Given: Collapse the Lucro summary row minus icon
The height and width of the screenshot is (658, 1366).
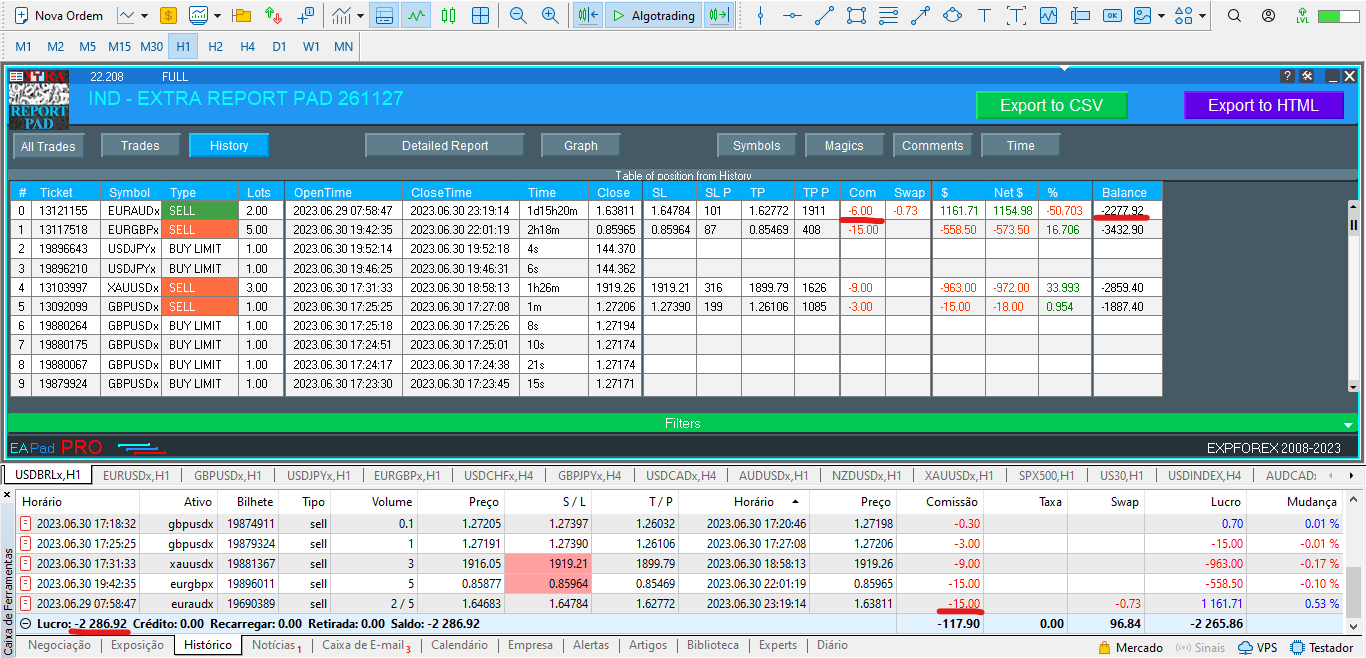Looking at the screenshot, I should click(26, 623).
